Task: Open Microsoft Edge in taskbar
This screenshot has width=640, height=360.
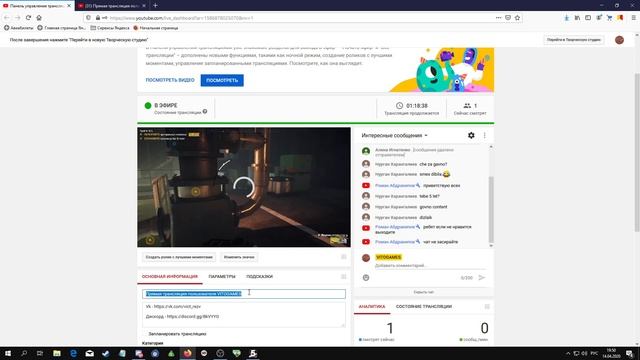Action: coord(73,353)
